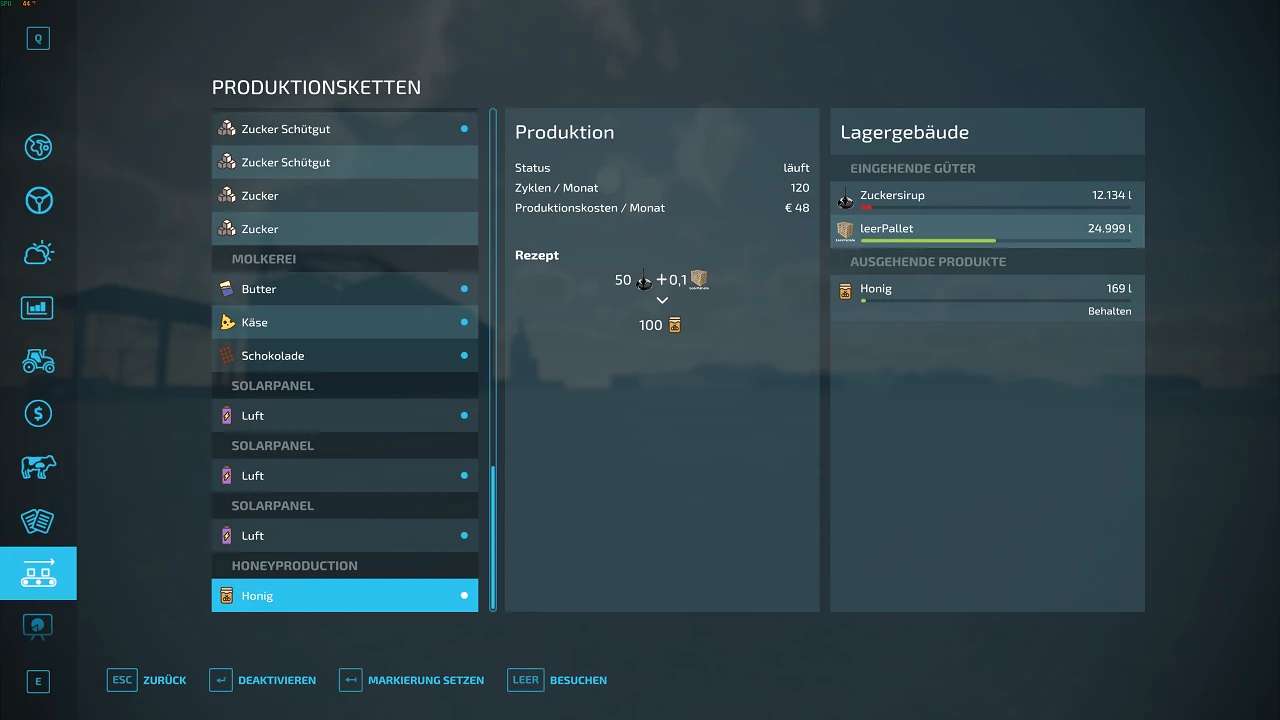
Task: Click the steering wheel sidebar icon
Action: pyautogui.click(x=38, y=200)
